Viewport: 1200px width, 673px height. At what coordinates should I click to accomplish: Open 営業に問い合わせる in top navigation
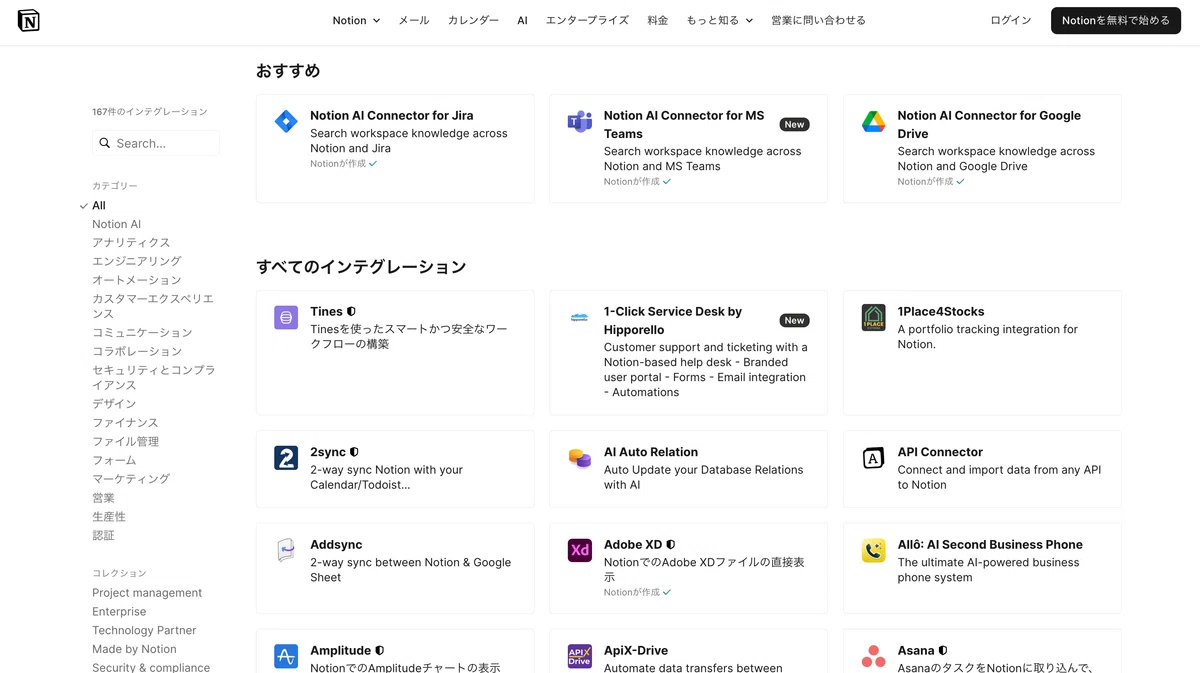click(x=818, y=20)
